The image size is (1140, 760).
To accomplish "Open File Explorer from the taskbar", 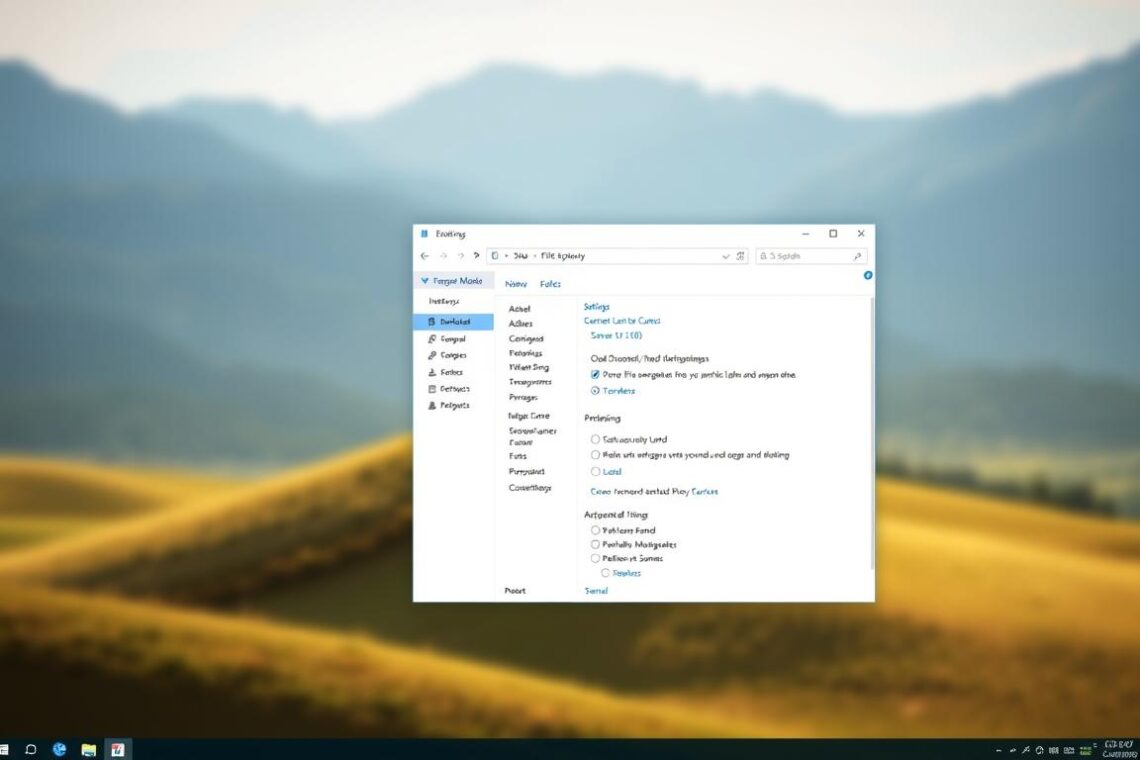I will pyautogui.click(x=87, y=748).
